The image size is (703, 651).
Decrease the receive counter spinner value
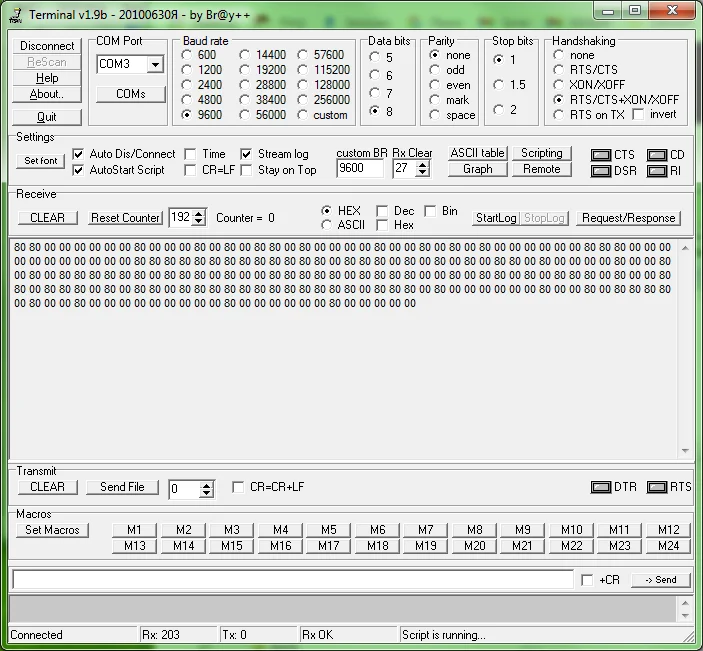coord(198,221)
